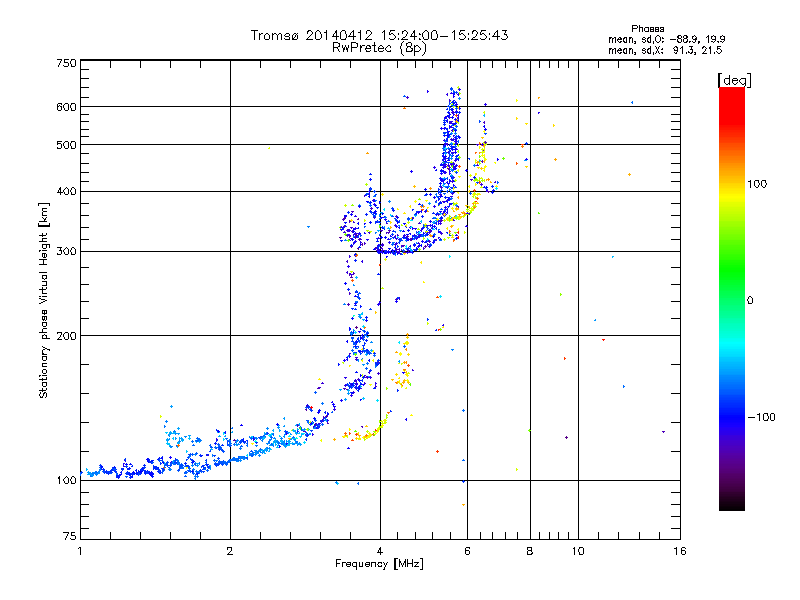This screenshot has height=600, width=800.
Task: Click the height-axis tick label '100' on the left
Action: click(66, 481)
